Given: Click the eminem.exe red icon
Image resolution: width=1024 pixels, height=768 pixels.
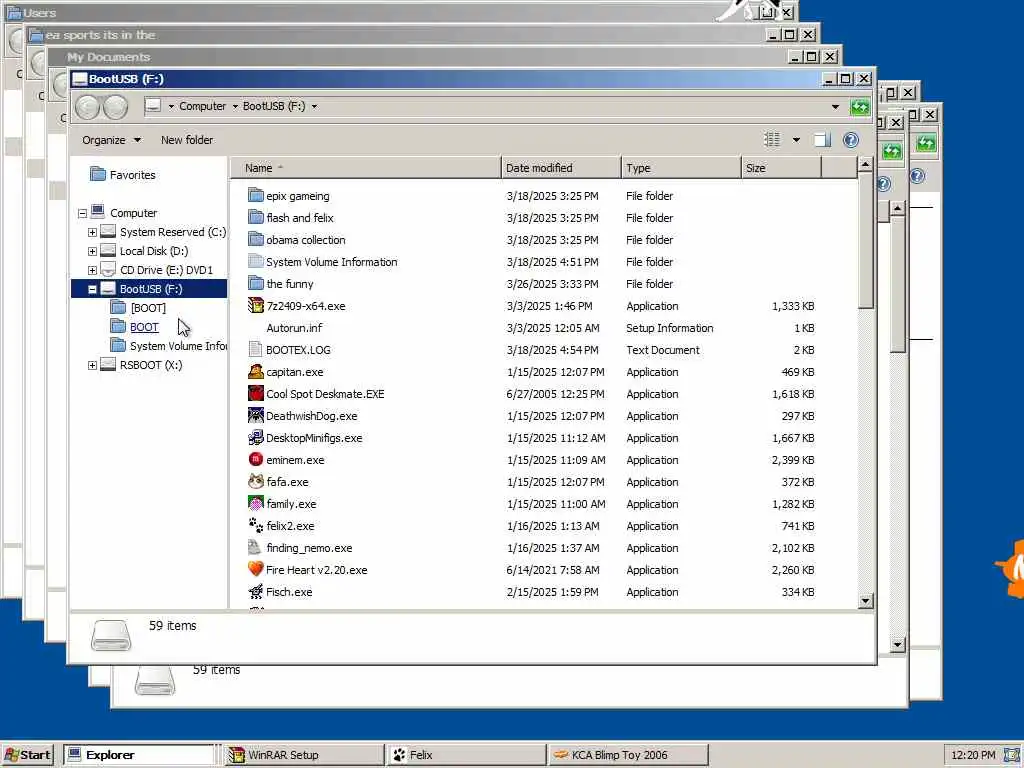Looking at the screenshot, I should tap(255, 459).
